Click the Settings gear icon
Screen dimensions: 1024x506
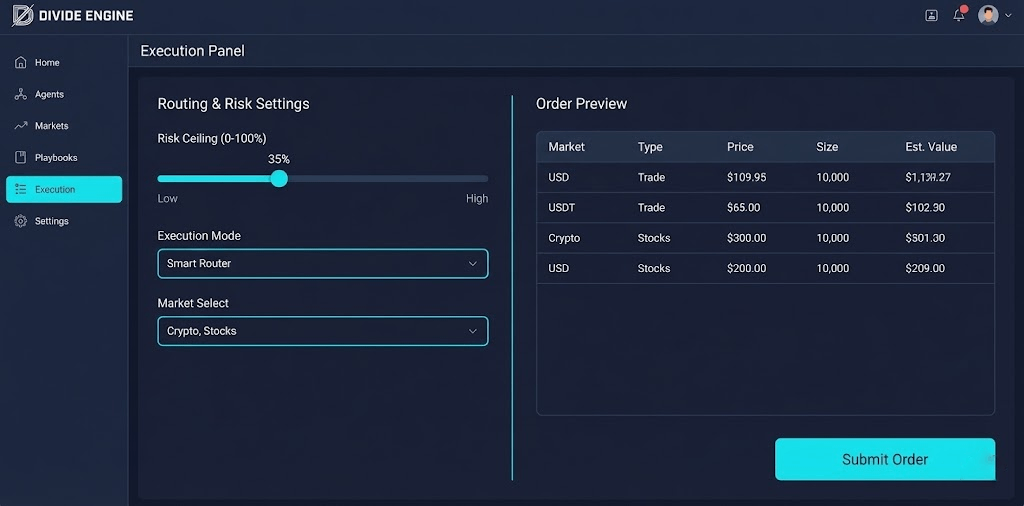21,221
